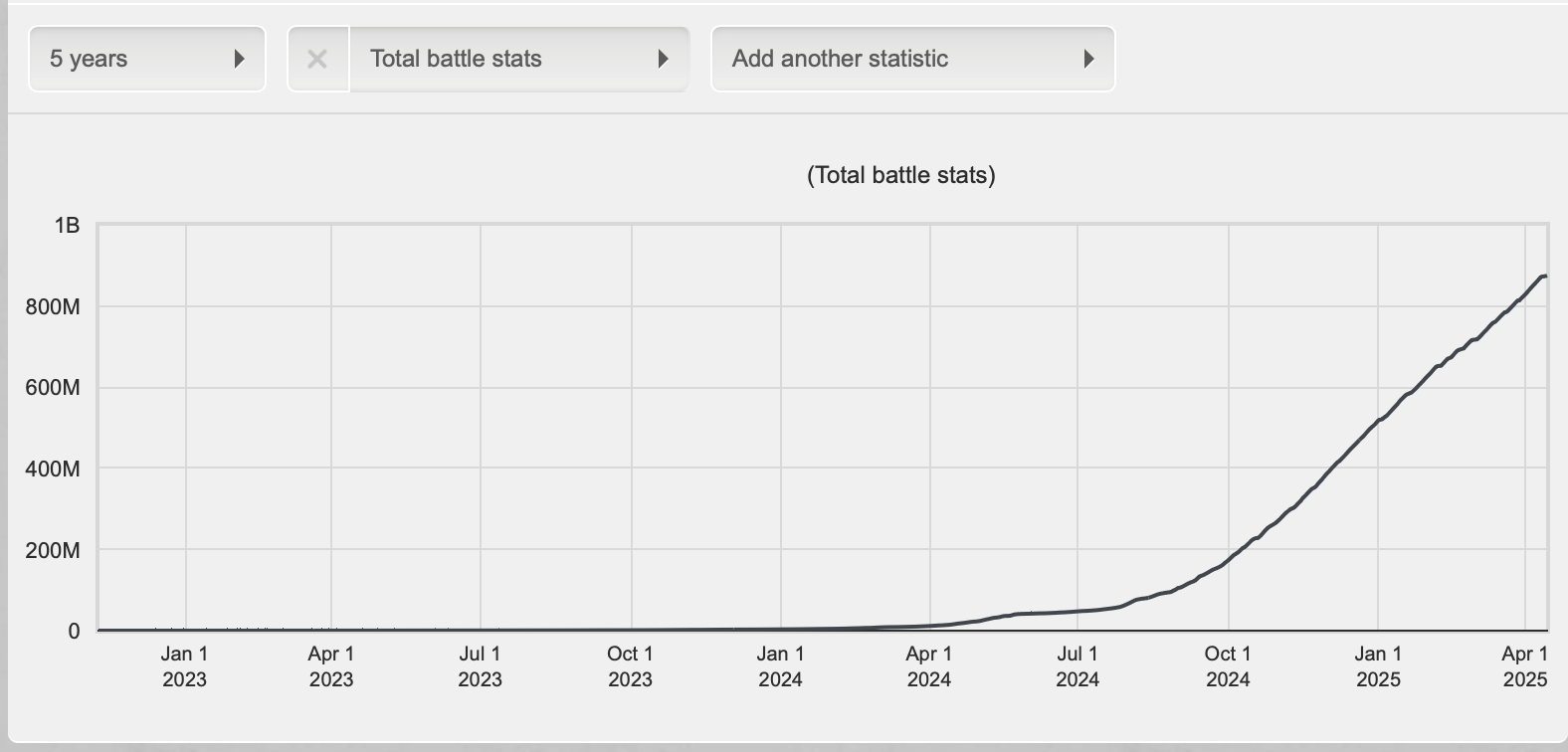Image resolution: width=1568 pixels, height=752 pixels.
Task: Click the Jan 1 2023 x-axis label
Action: (x=184, y=666)
